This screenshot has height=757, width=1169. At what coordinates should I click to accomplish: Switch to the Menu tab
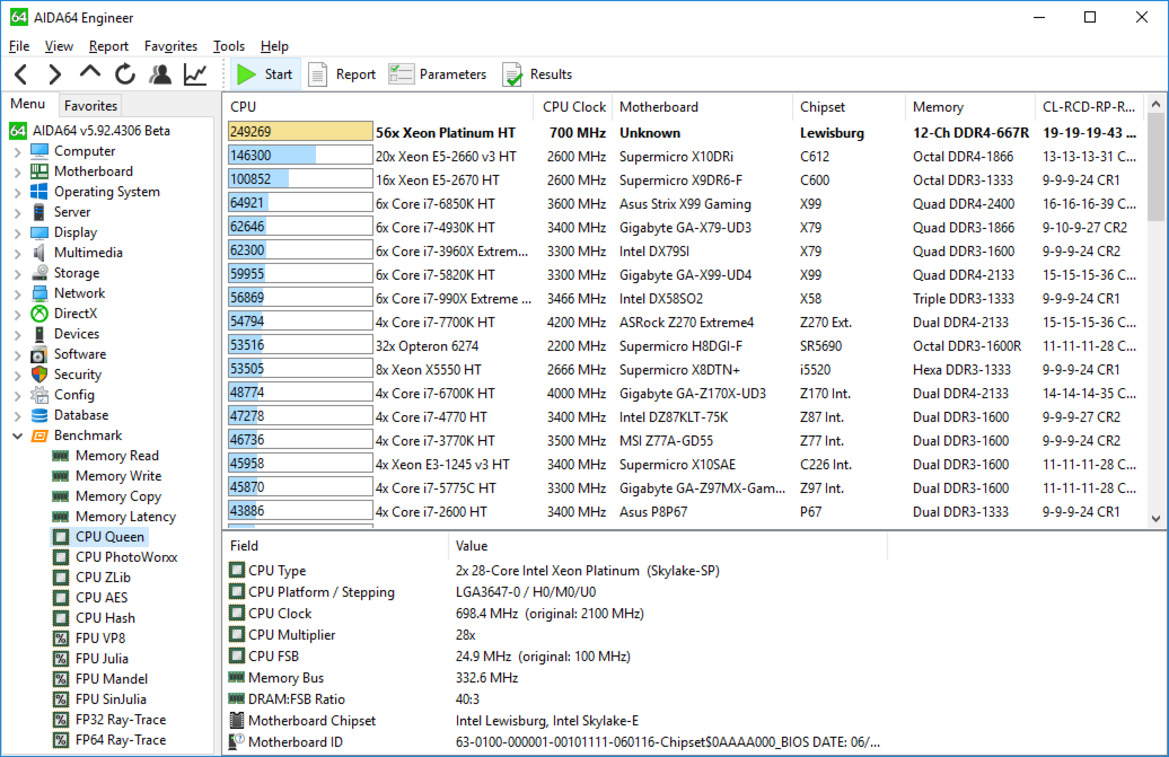[28, 104]
